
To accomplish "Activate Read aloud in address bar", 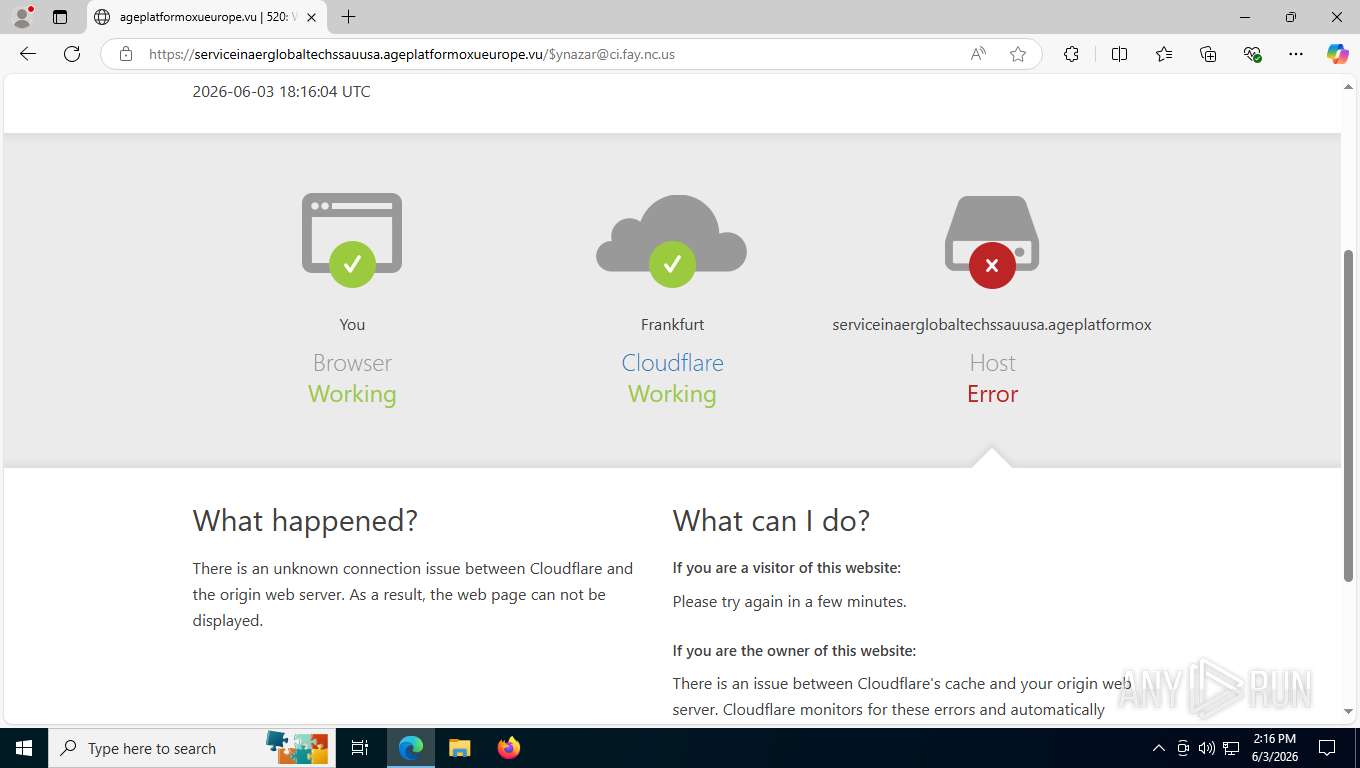I will [978, 54].
